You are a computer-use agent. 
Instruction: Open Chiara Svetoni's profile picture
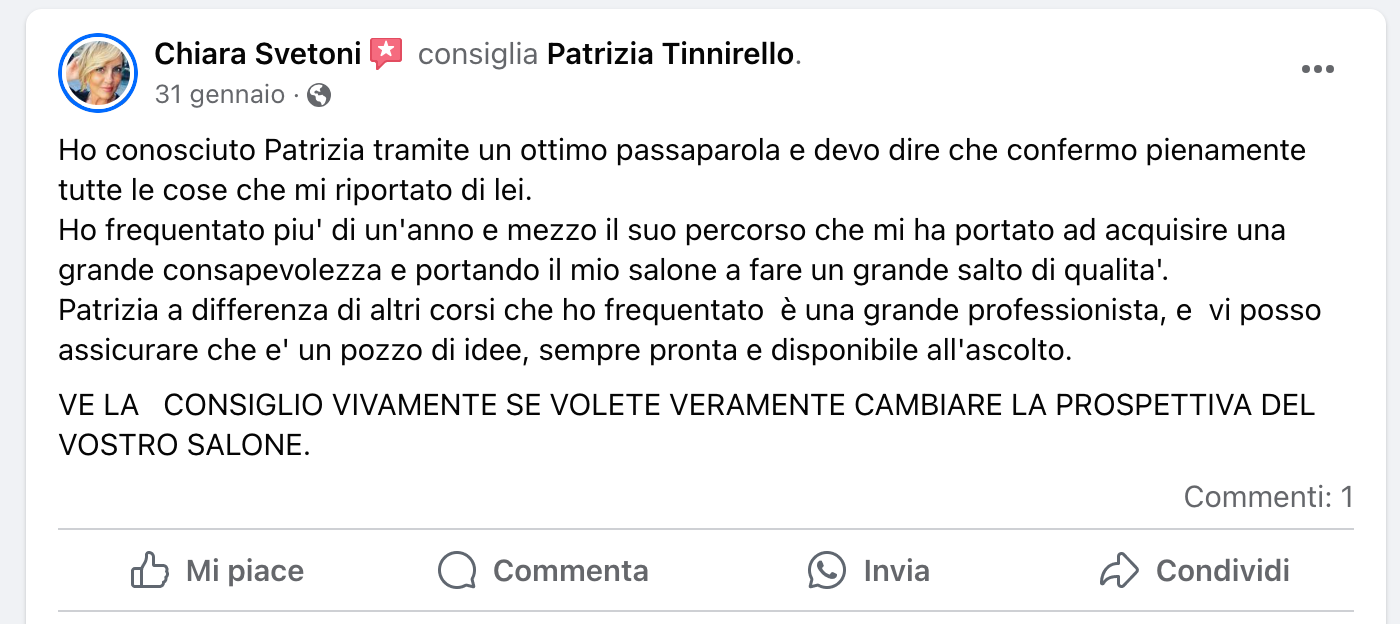98,72
